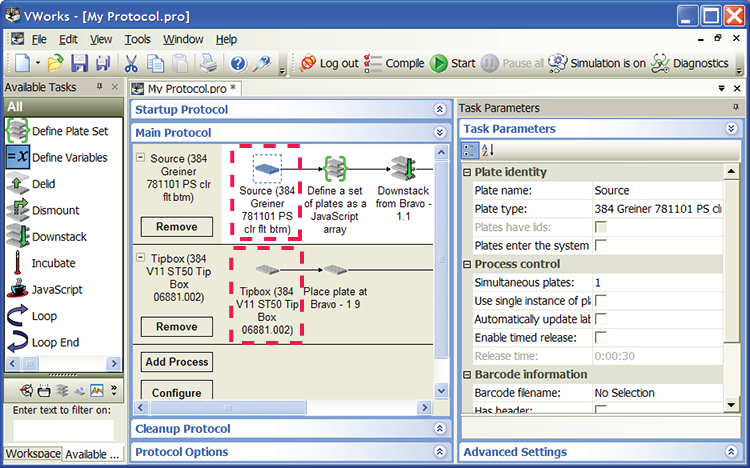Check Automatically update labware checkbox
Screen dimensions: 750x468
(x=601, y=319)
